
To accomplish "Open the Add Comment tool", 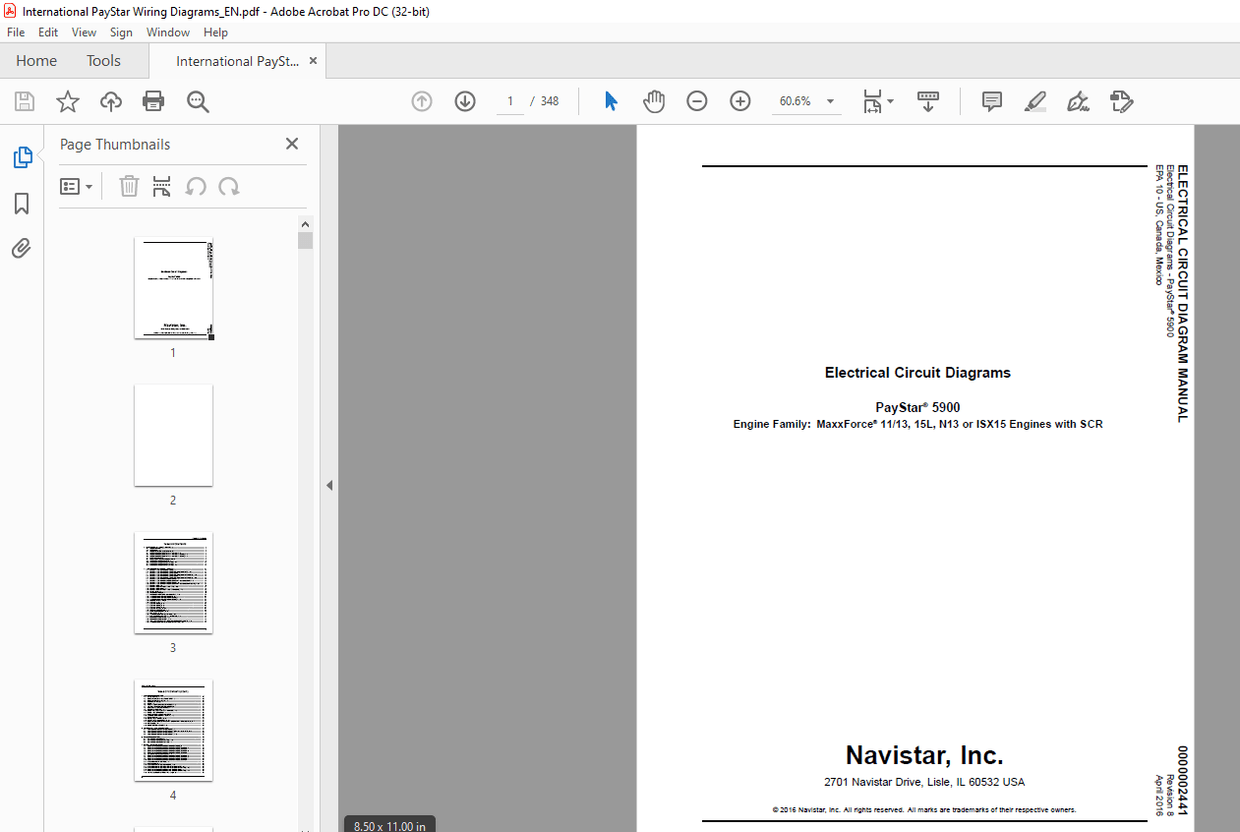I will [991, 101].
